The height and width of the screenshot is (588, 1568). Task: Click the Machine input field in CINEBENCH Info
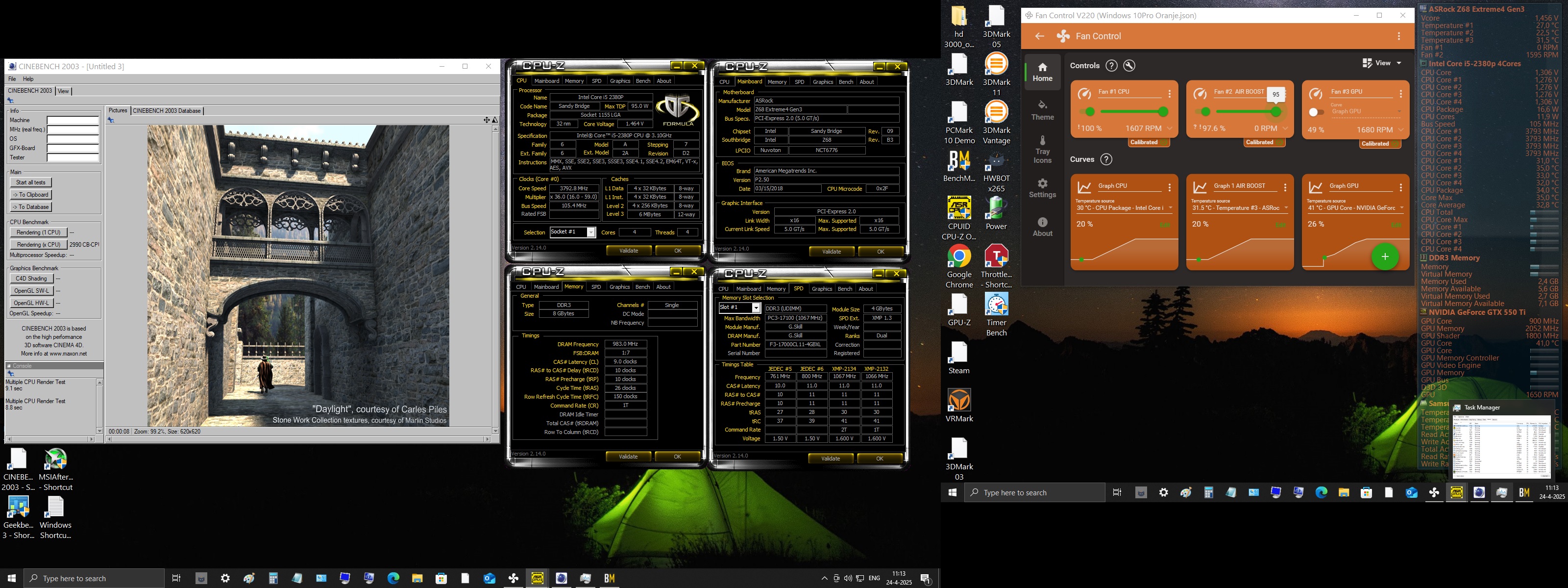(x=73, y=121)
